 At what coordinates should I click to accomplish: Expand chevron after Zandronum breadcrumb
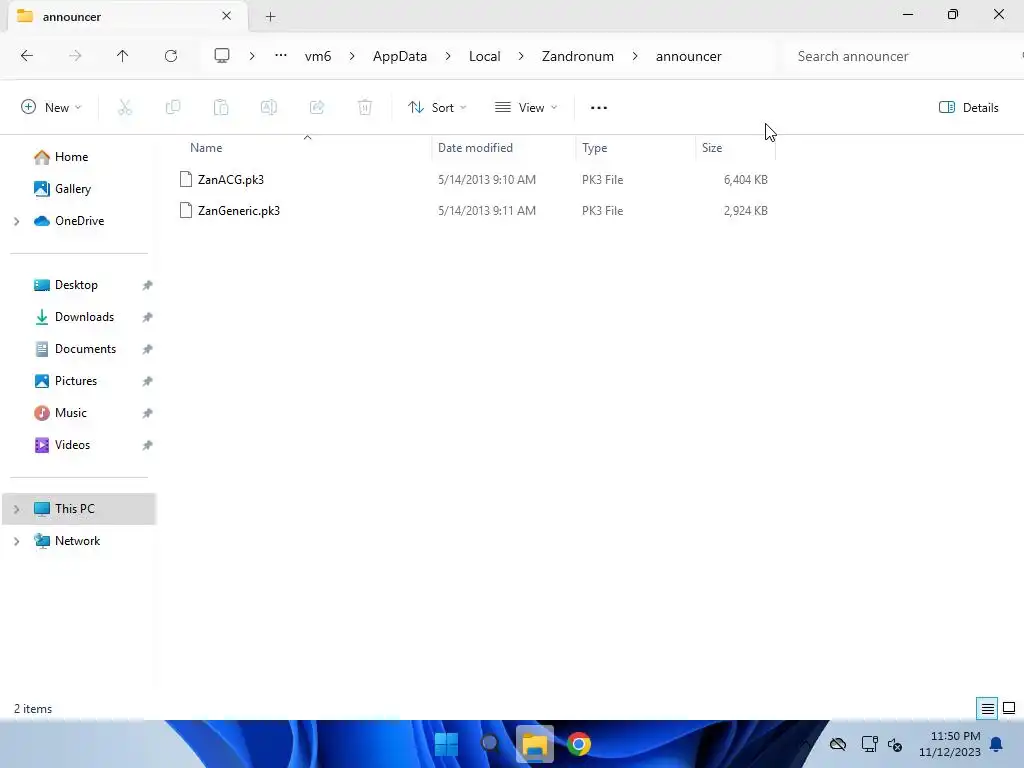tap(635, 56)
